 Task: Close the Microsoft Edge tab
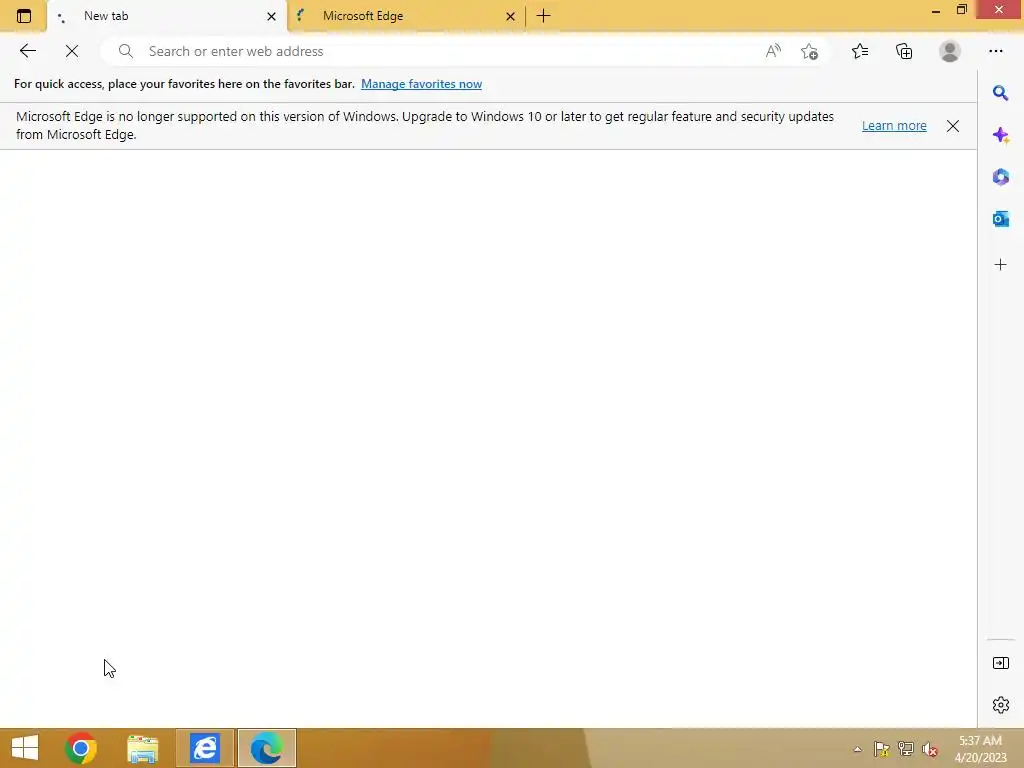point(510,16)
